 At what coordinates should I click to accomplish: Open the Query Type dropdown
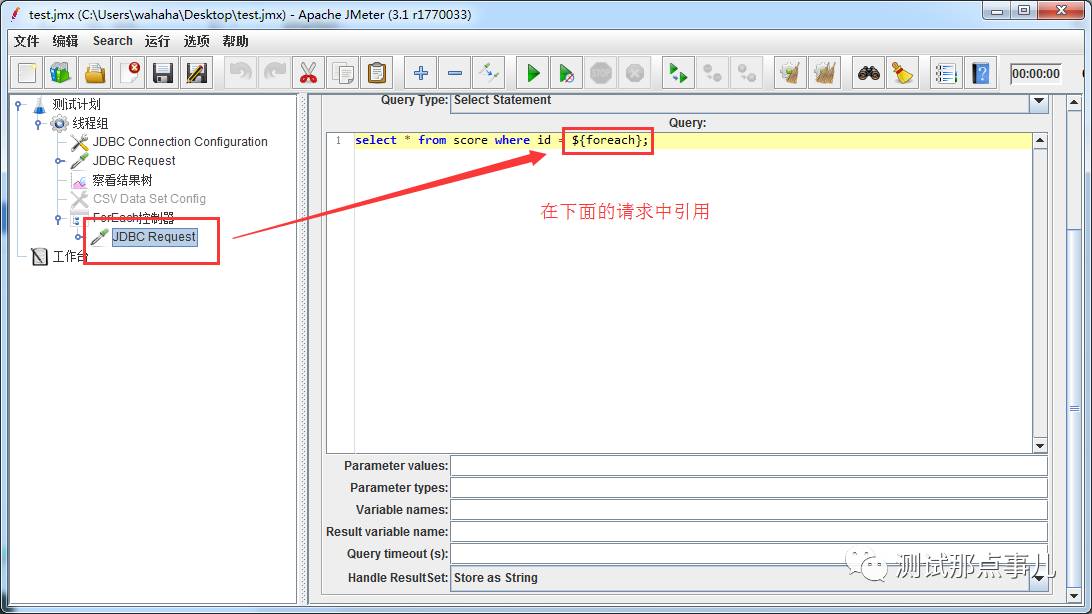(1039, 101)
